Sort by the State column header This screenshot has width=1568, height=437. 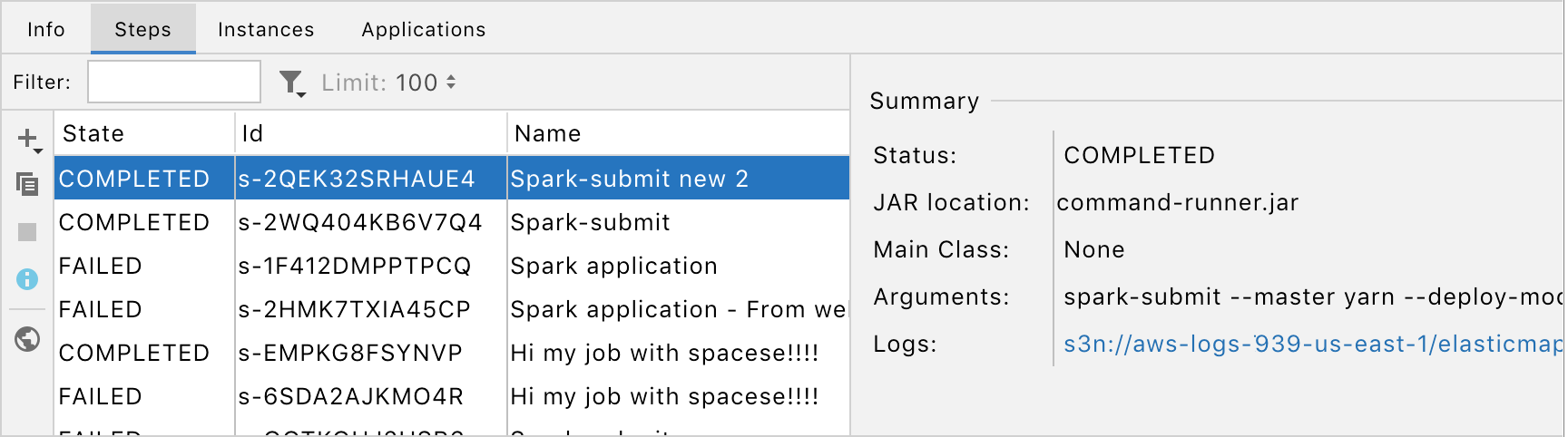click(x=144, y=133)
